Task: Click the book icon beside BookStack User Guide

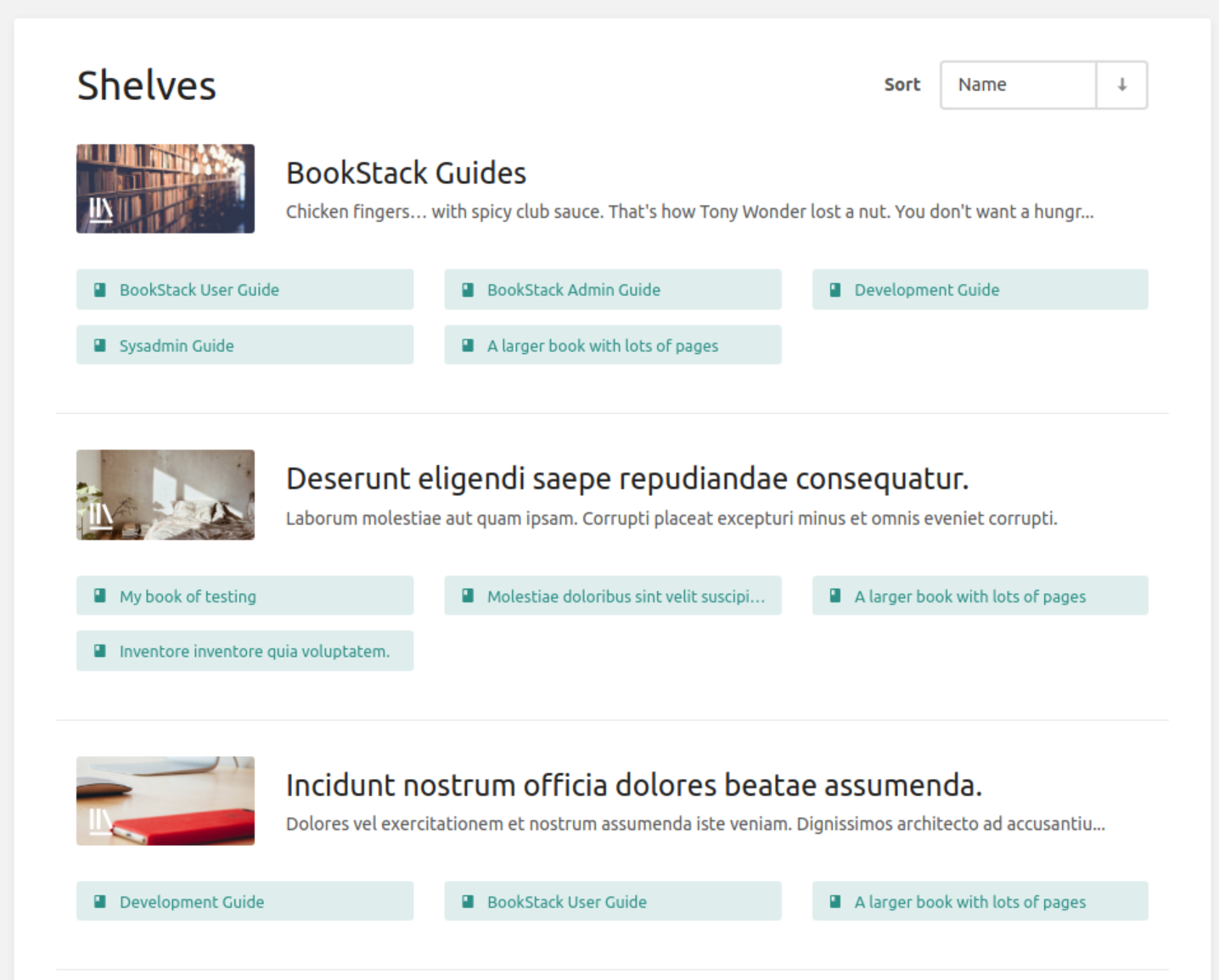Action: pos(100,289)
